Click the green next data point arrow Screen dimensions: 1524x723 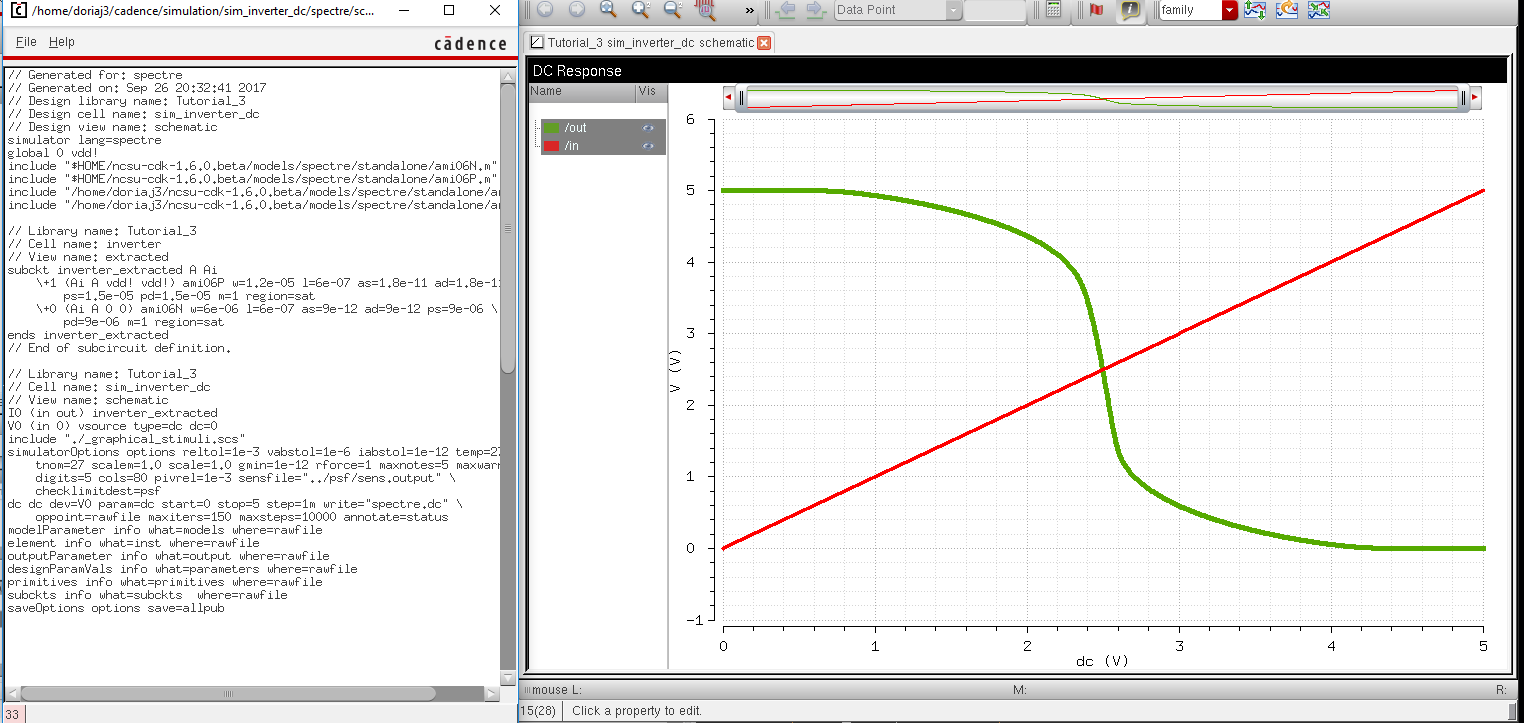815,11
